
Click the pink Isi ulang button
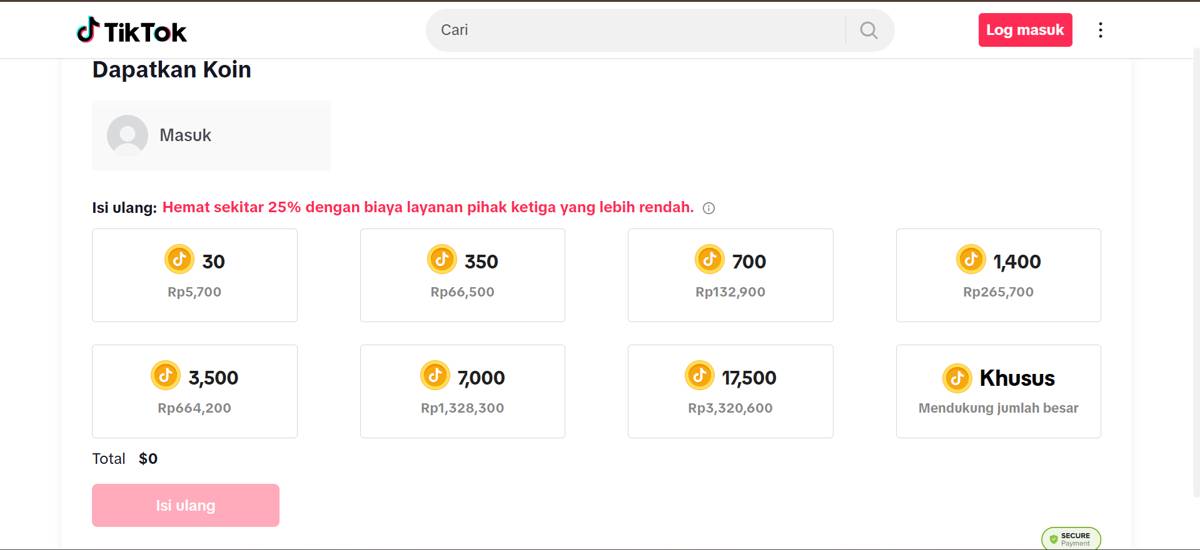pos(186,505)
